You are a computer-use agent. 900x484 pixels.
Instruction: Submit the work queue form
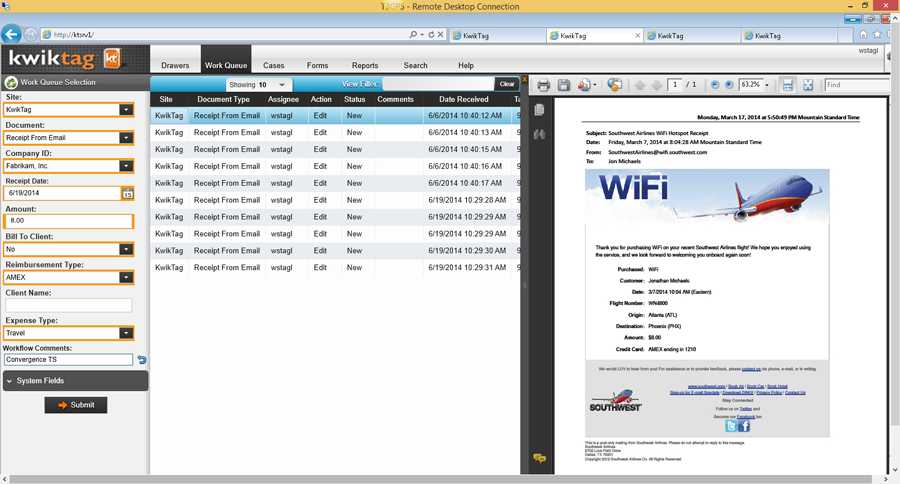tap(76, 405)
